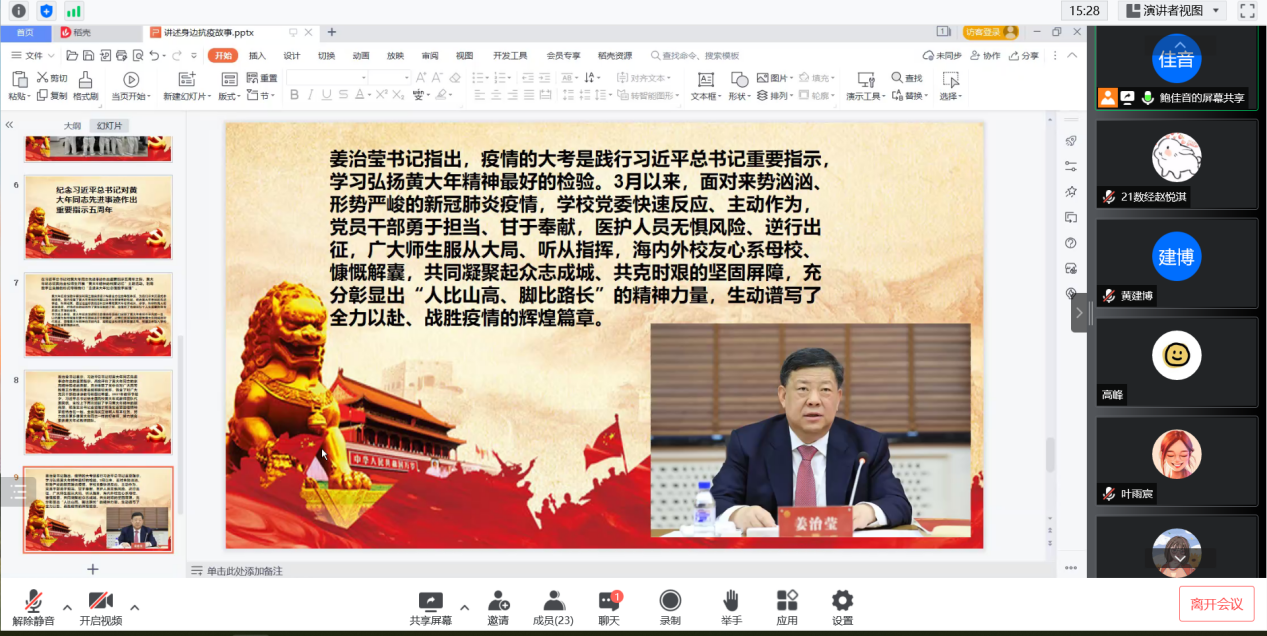
Task: Click the Share Screen (共享屏幕) icon
Action: (x=430, y=601)
